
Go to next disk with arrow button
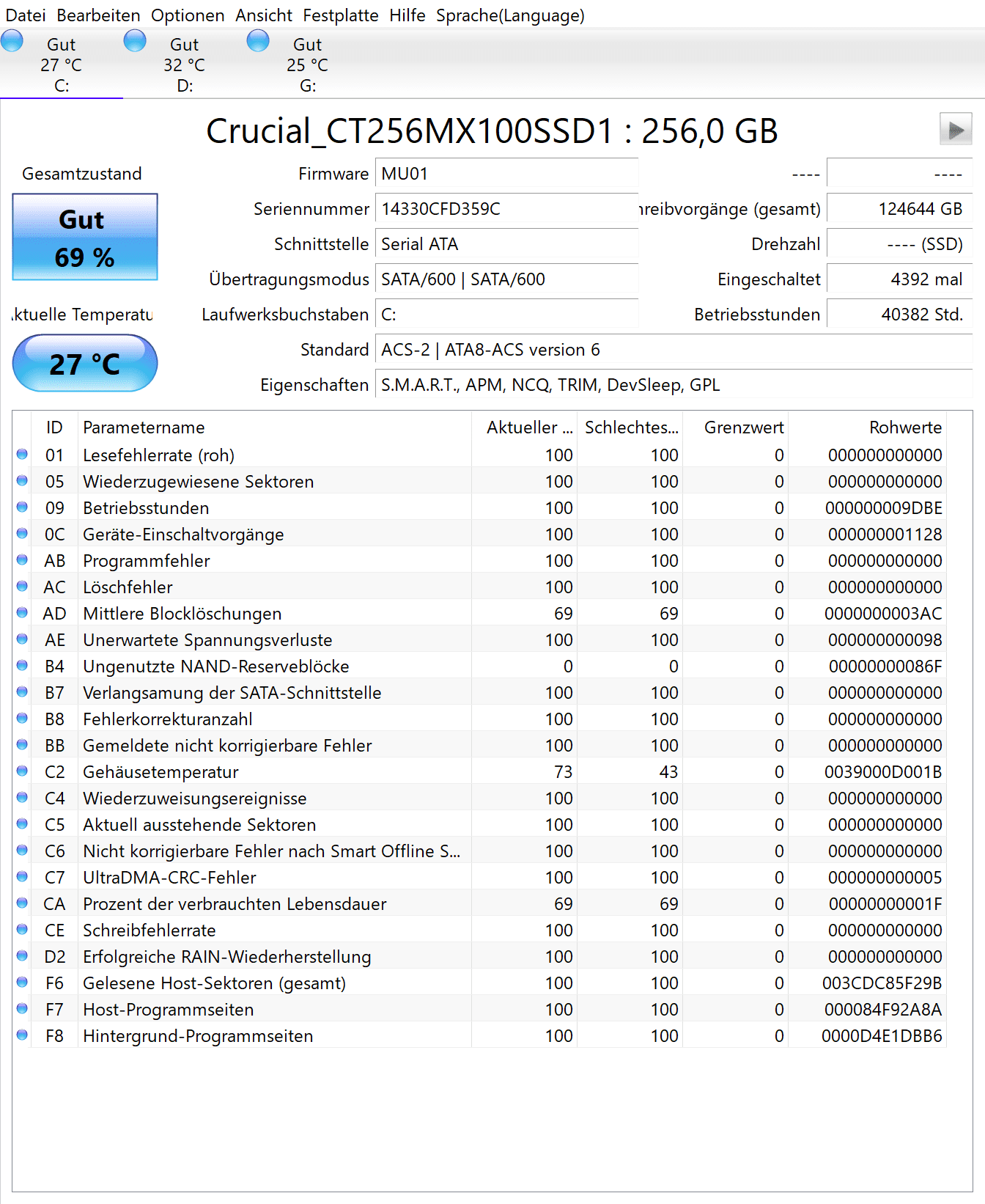[x=956, y=129]
